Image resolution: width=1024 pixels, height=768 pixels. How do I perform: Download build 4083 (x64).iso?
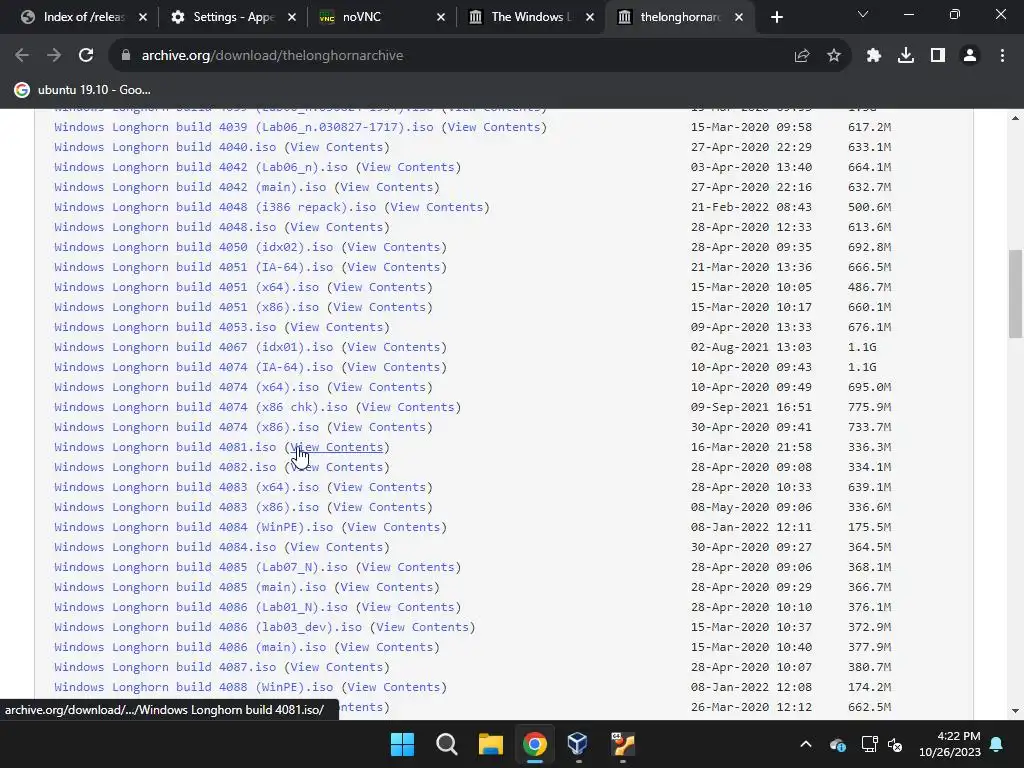187,487
